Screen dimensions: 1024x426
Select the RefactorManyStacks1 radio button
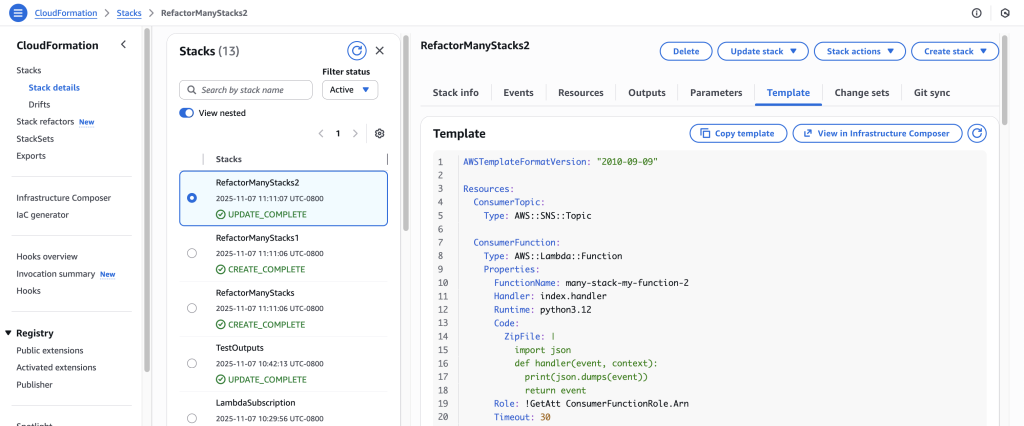[192, 254]
